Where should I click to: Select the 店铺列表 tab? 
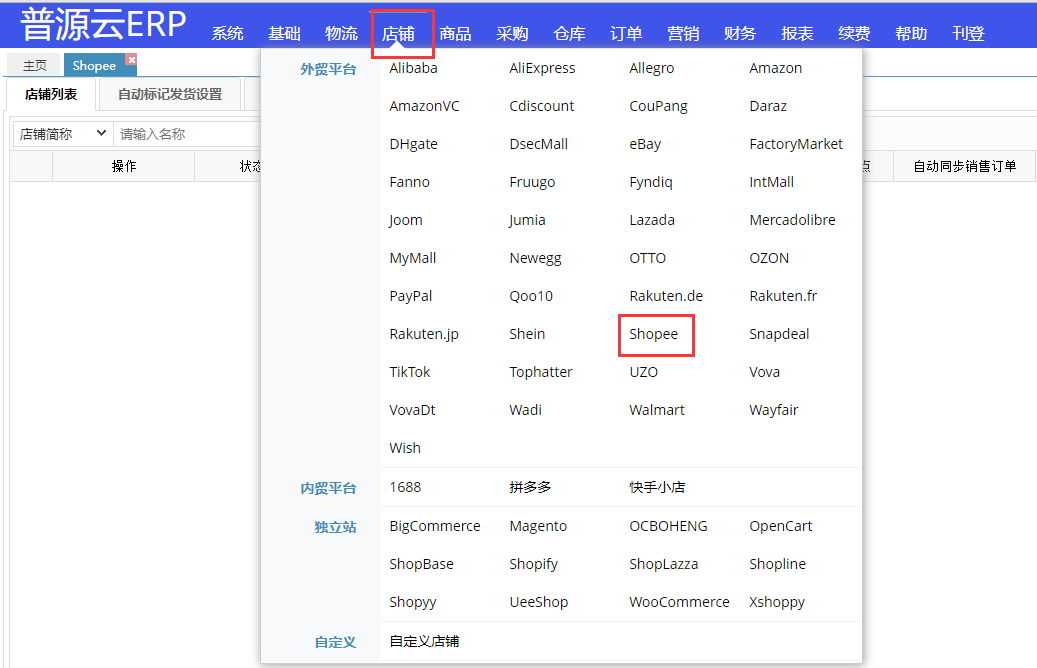51,95
